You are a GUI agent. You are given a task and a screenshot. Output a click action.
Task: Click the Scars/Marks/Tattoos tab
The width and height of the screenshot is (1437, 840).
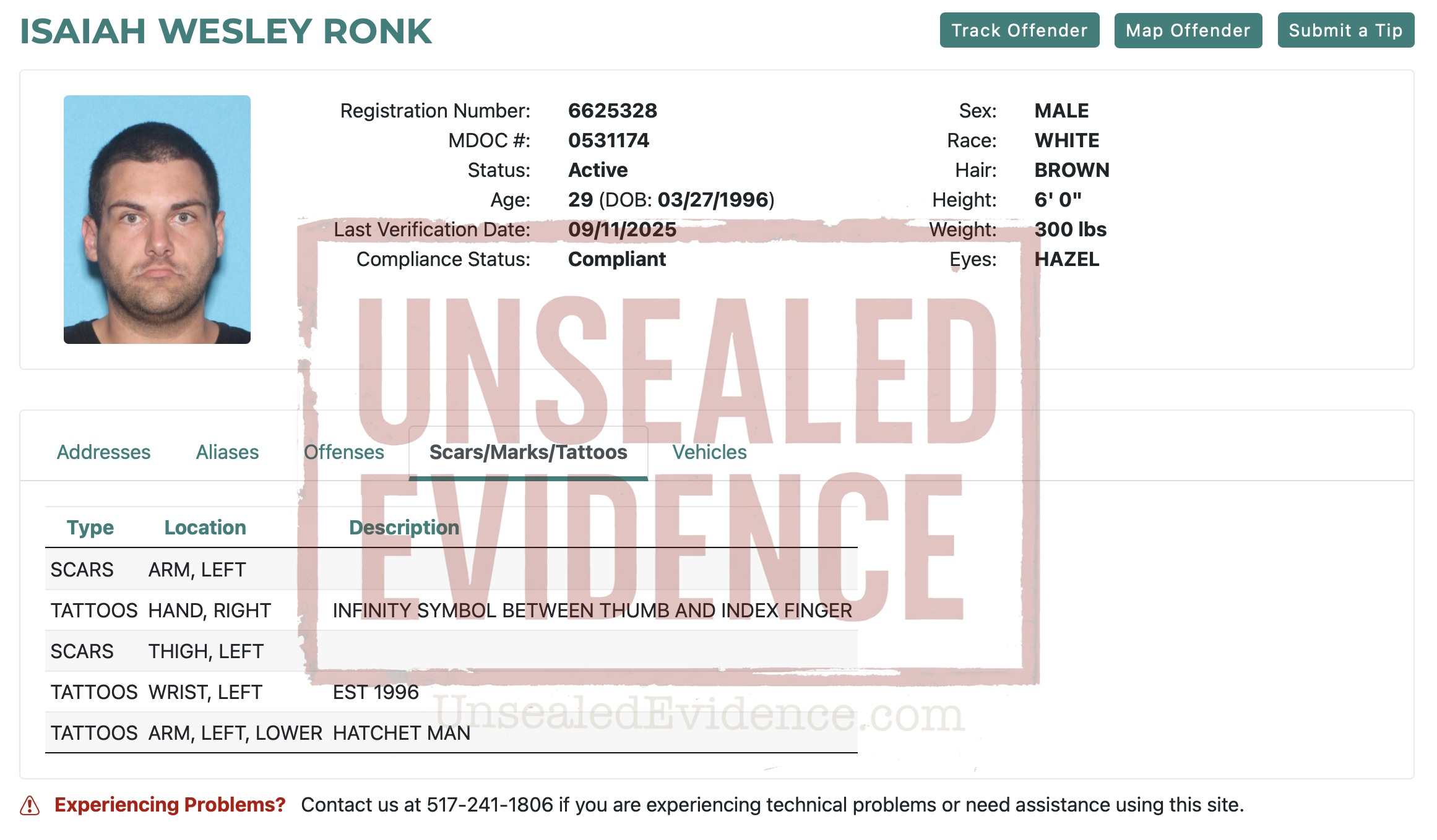[528, 452]
